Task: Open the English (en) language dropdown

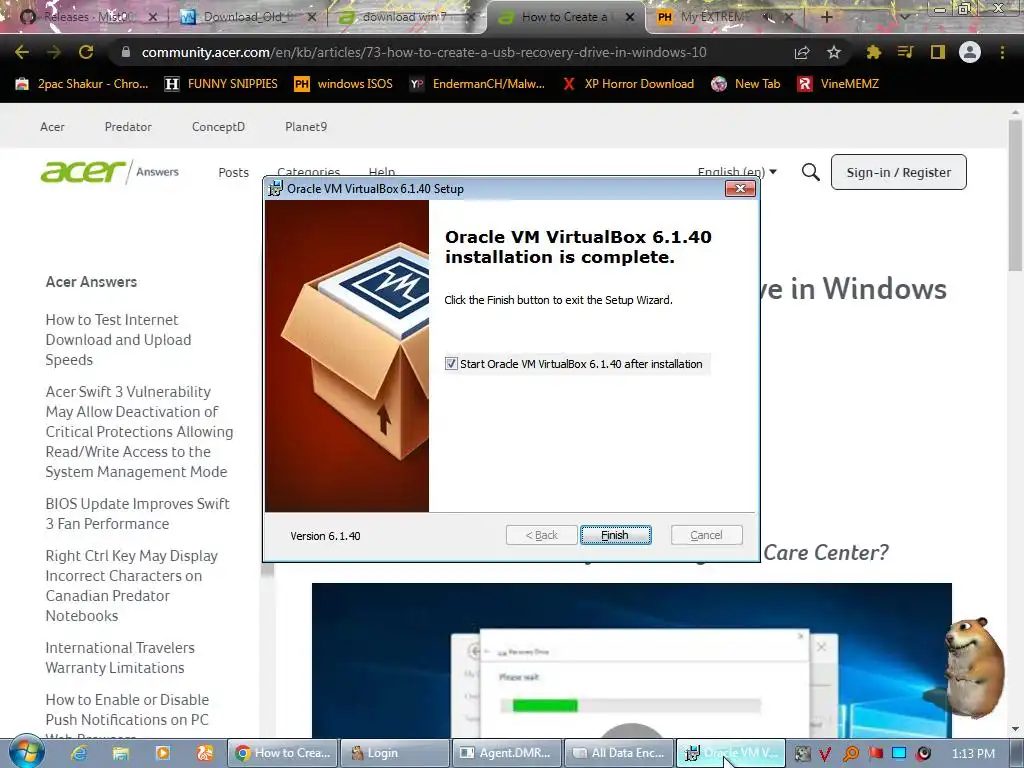Action: pos(737,172)
